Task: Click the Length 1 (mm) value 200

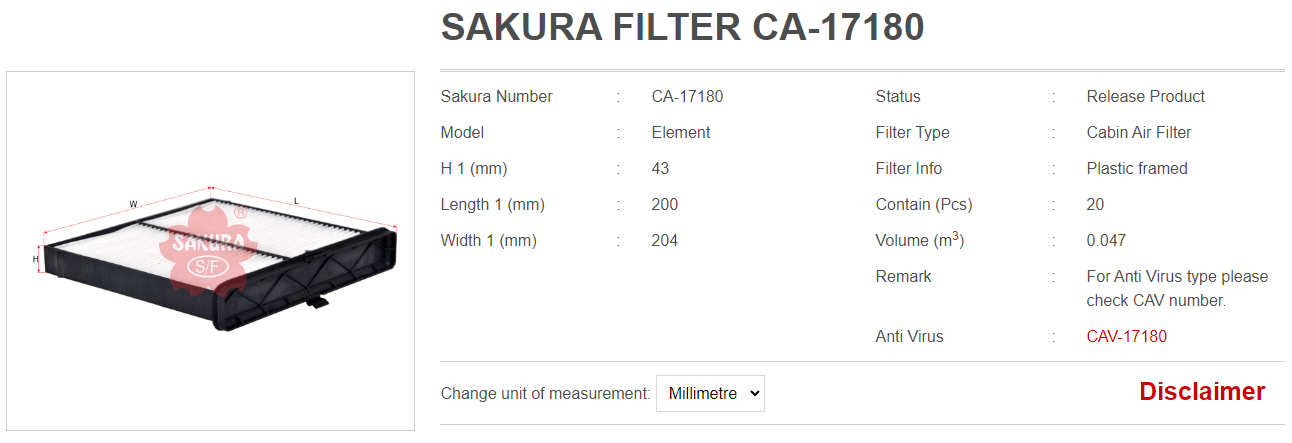Action: (664, 204)
